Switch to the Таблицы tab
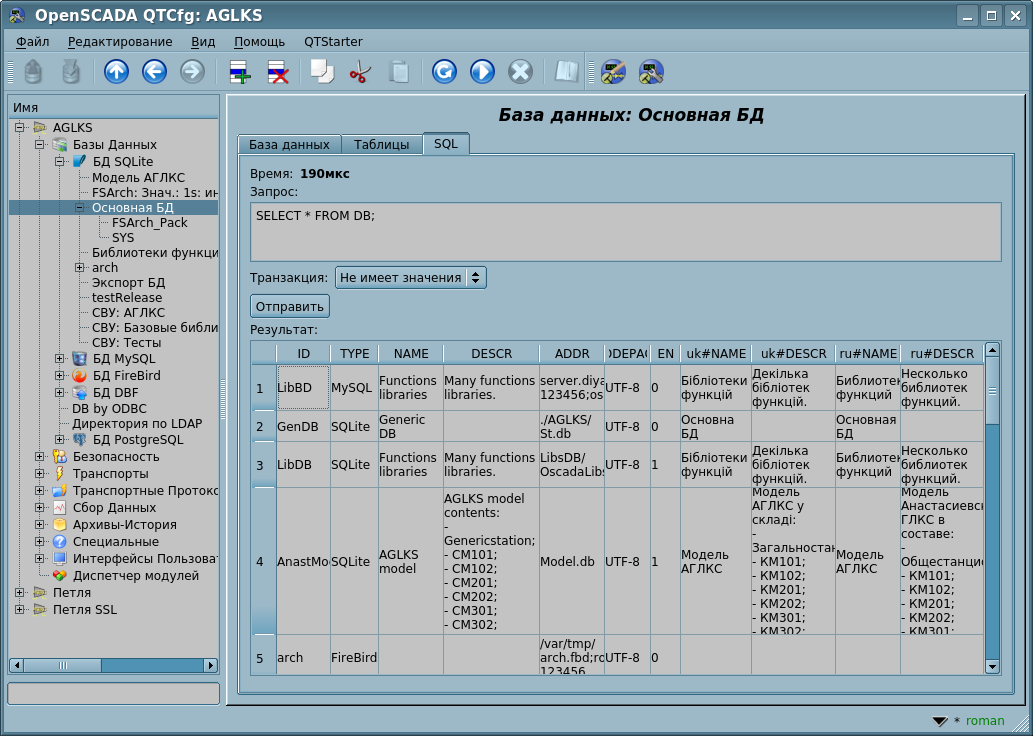This screenshot has width=1033, height=736. (381, 144)
